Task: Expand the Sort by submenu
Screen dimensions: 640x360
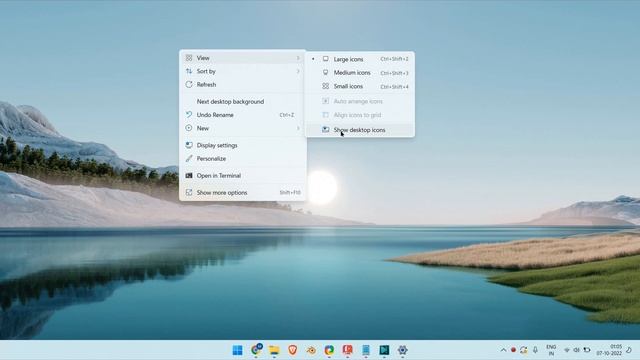Action: (243, 71)
